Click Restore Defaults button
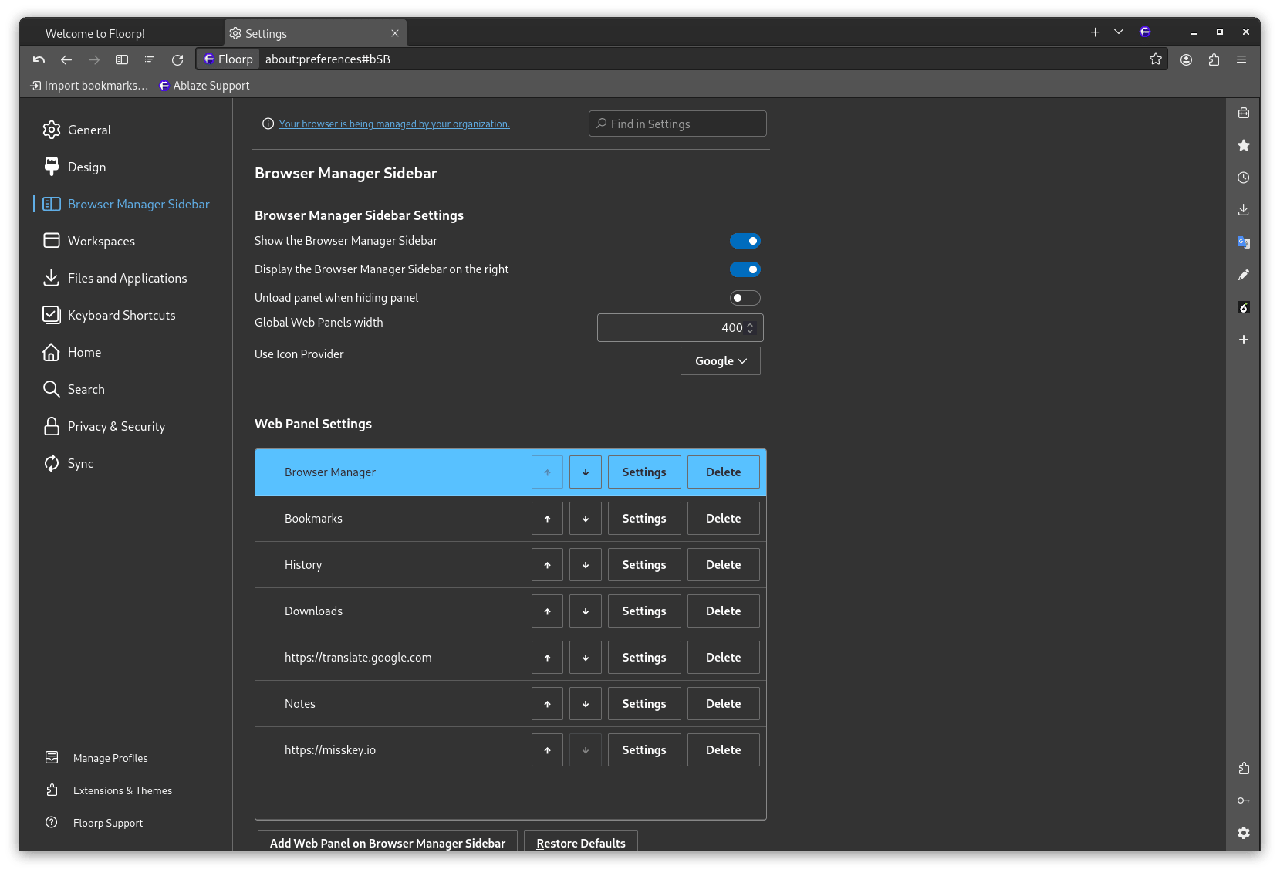1280x873 pixels. tap(580, 843)
